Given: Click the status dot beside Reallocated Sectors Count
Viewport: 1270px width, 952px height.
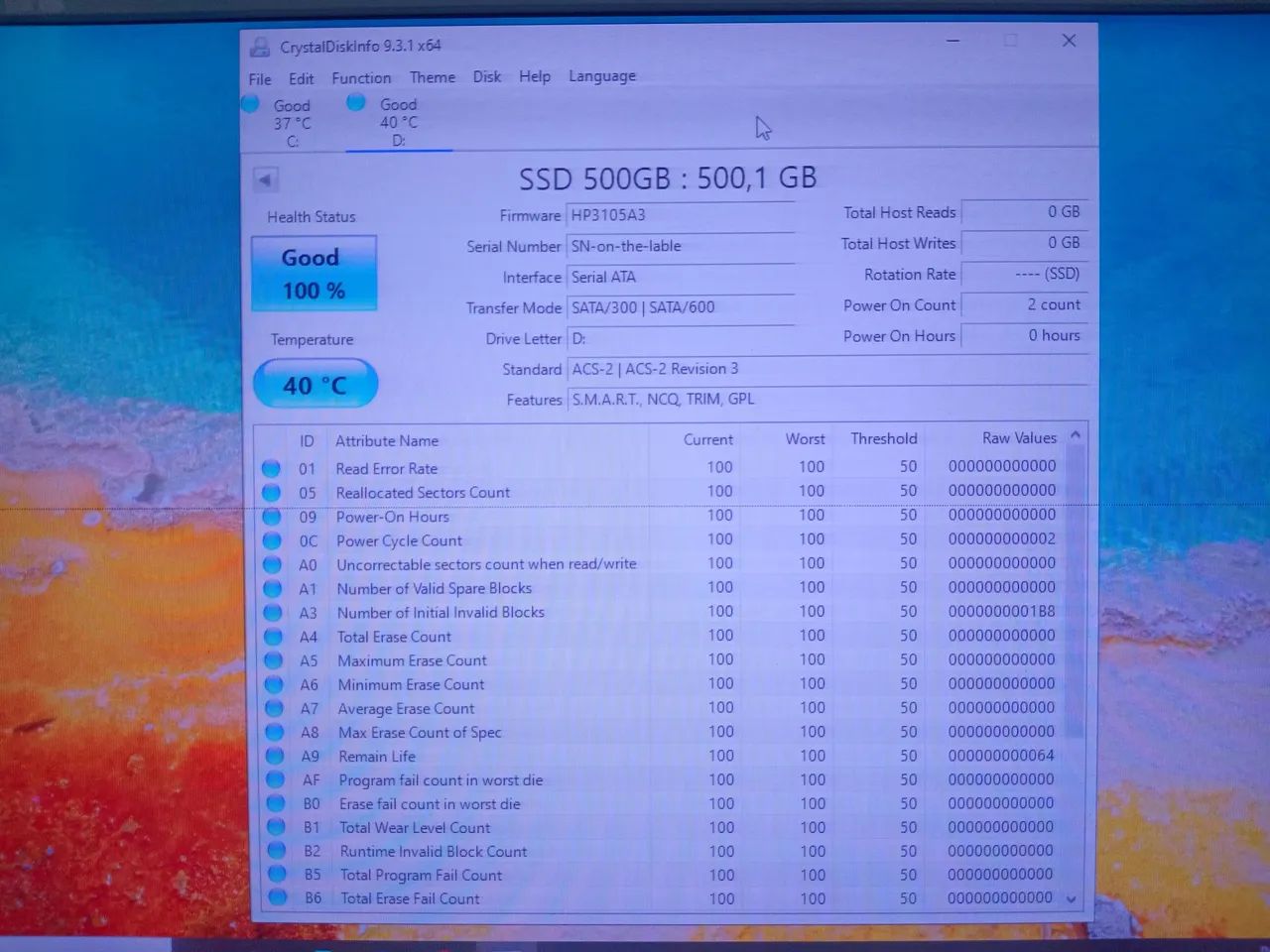Looking at the screenshot, I should [272, 491].
